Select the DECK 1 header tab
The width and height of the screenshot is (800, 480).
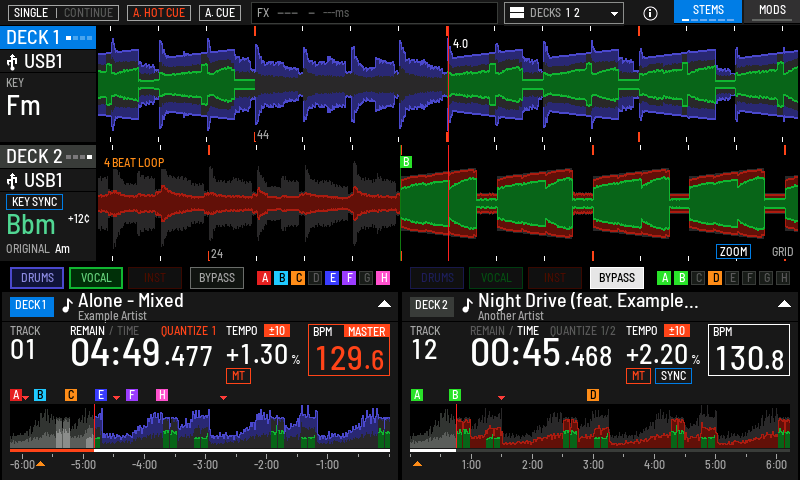[48, 38]
